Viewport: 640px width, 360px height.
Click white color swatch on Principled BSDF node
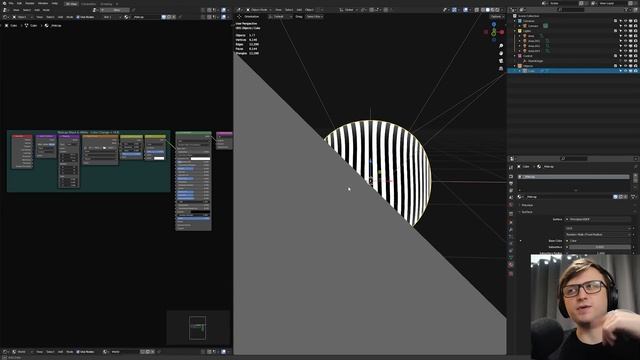(x=200, y=158)
